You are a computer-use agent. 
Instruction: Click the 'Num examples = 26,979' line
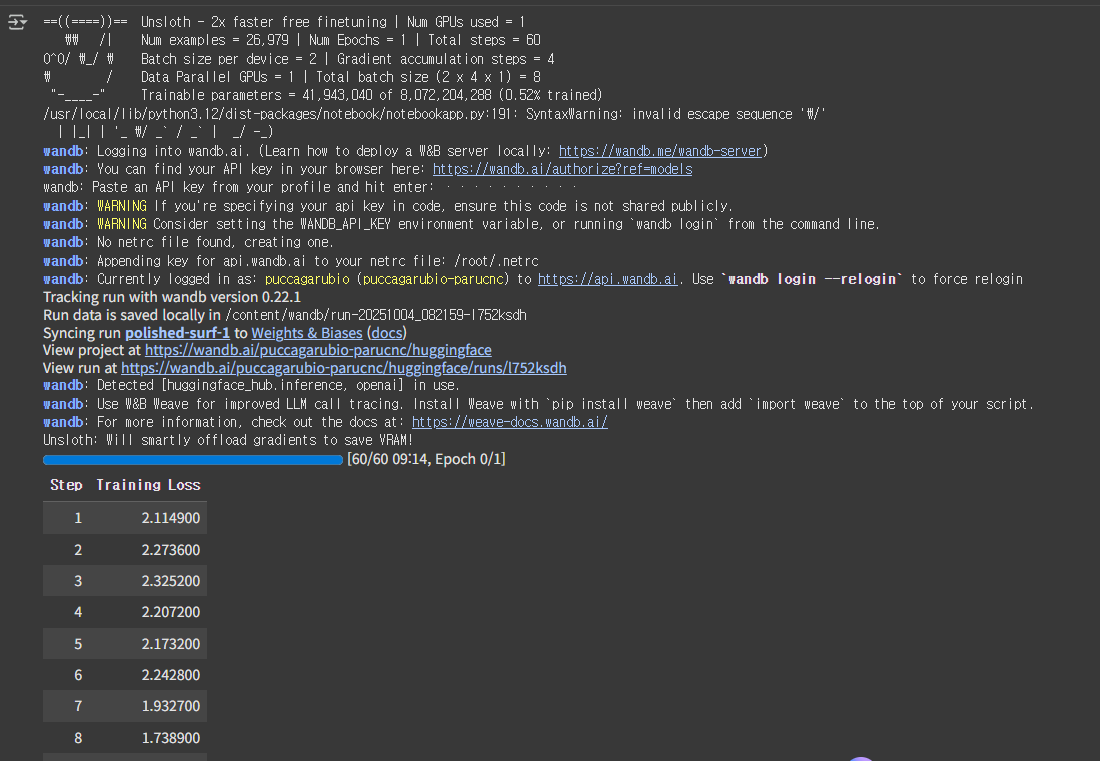(340, 41)
